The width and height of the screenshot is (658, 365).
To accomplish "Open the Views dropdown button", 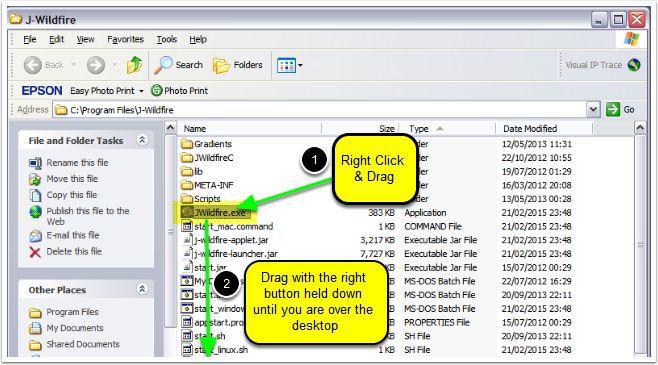I will 290,65.
